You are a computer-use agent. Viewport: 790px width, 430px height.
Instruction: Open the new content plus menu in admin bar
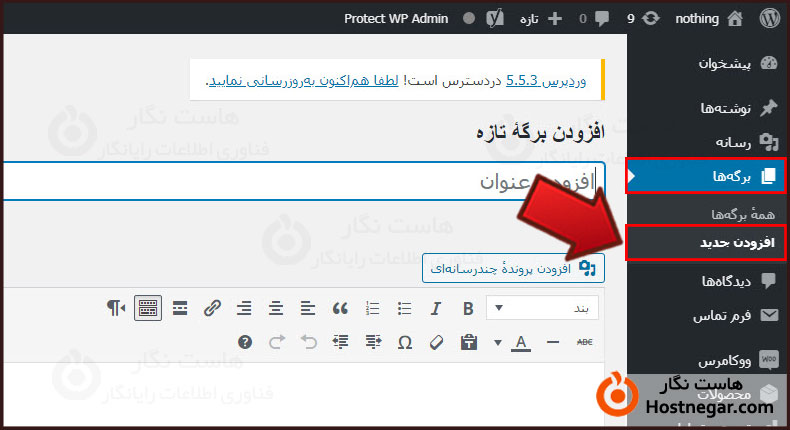[555, 18]
